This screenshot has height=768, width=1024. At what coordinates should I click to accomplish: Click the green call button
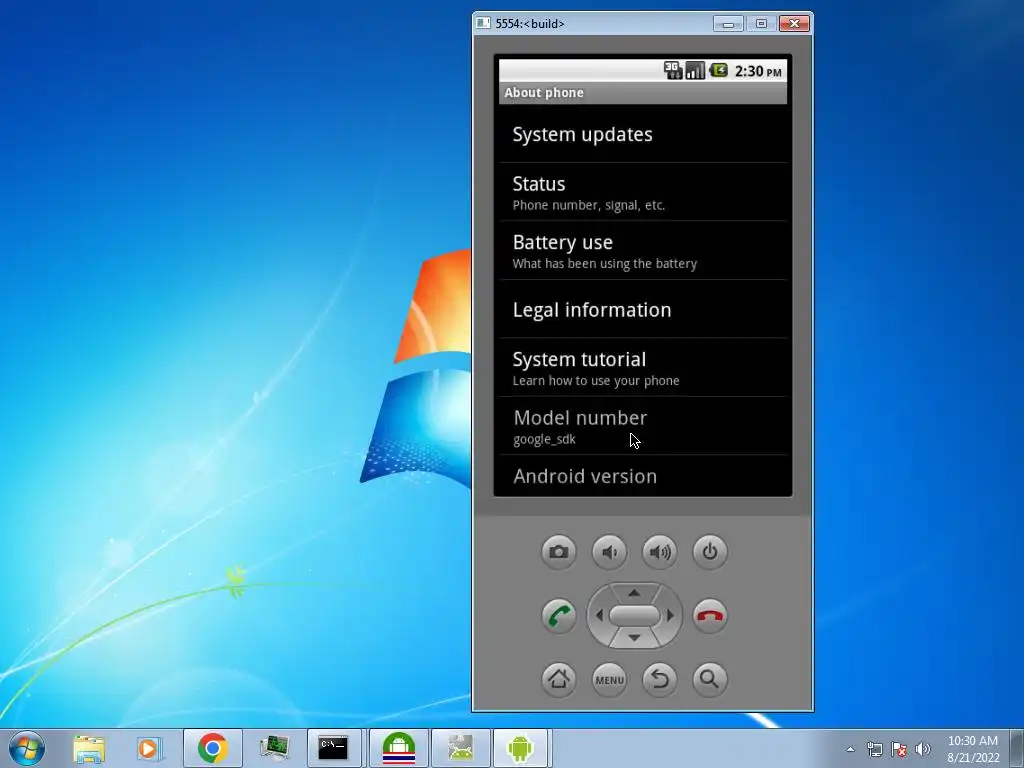[x=558, y=615]
